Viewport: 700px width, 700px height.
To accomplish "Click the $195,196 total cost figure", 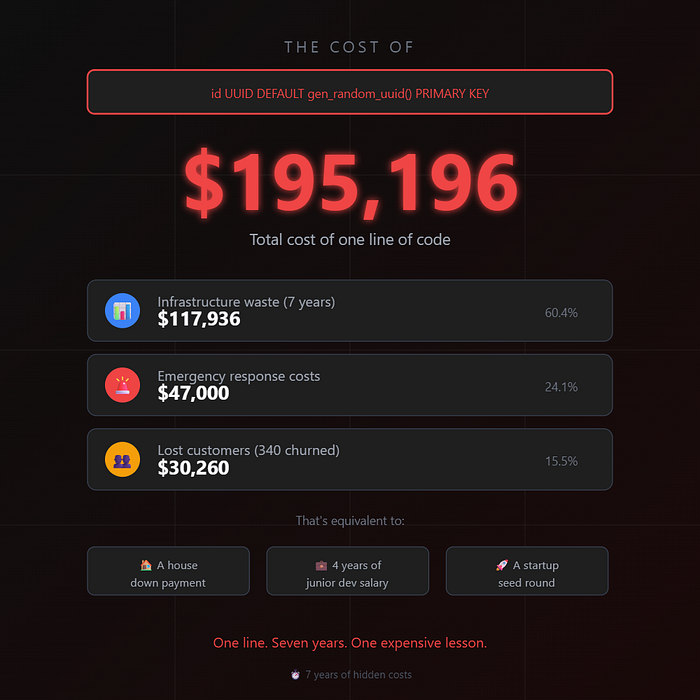I will click(350, 183).
